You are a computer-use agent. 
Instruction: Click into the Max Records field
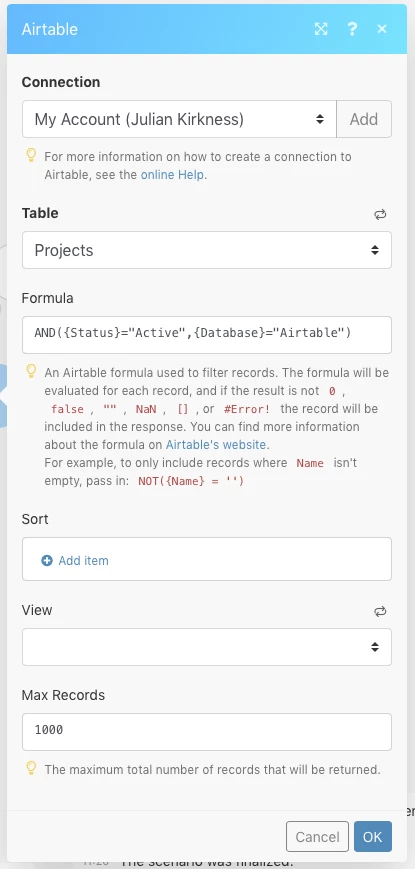(x=207, y=732)
